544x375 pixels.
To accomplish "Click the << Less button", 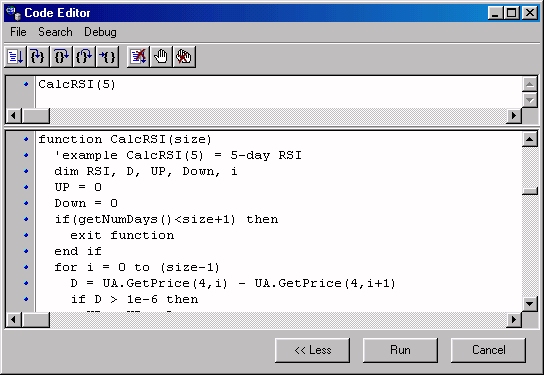I will click(x=312, y=350).
